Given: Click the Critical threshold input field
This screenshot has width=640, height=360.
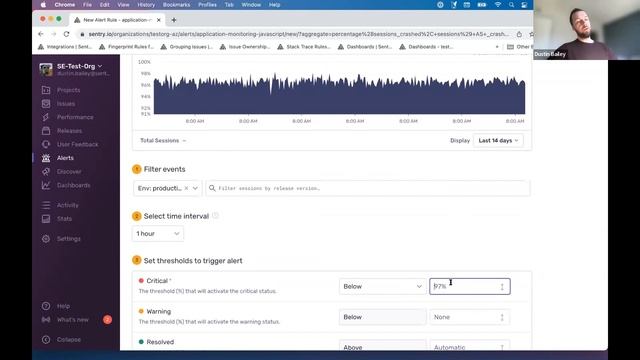Looking at the screenshot, I should [x=470, y=287].
